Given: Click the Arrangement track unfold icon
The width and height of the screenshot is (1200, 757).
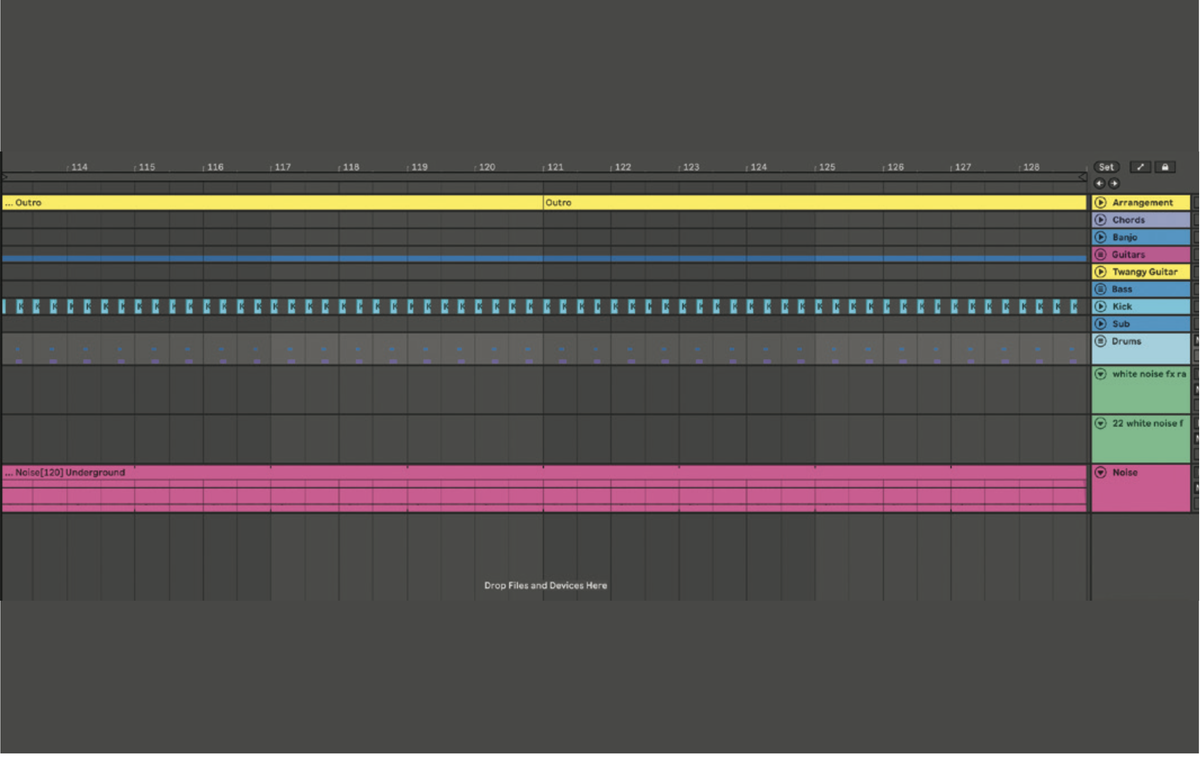Looking at the screenshot, I should pos(1100,202).
